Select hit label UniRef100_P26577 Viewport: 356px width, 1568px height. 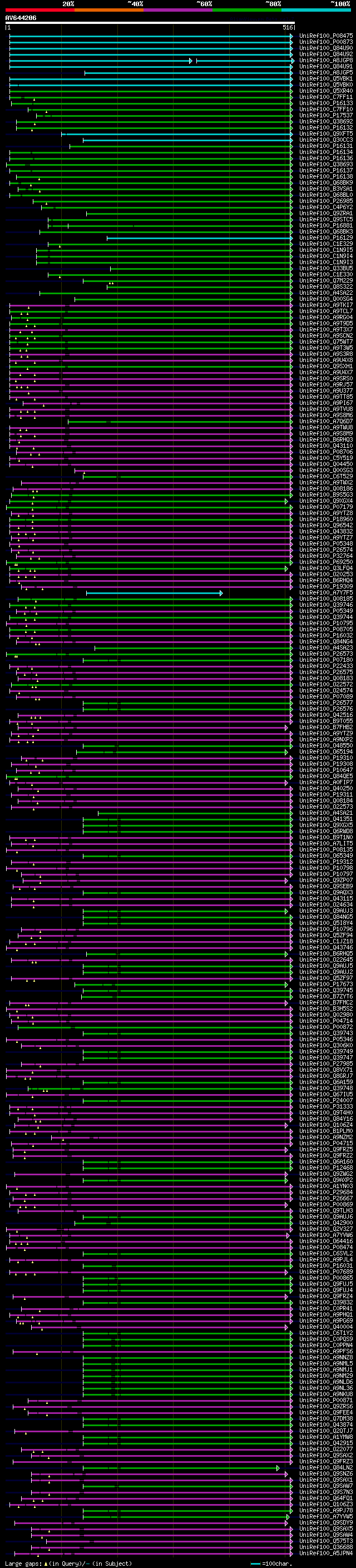pyautogui.click(x=325, y=703)
